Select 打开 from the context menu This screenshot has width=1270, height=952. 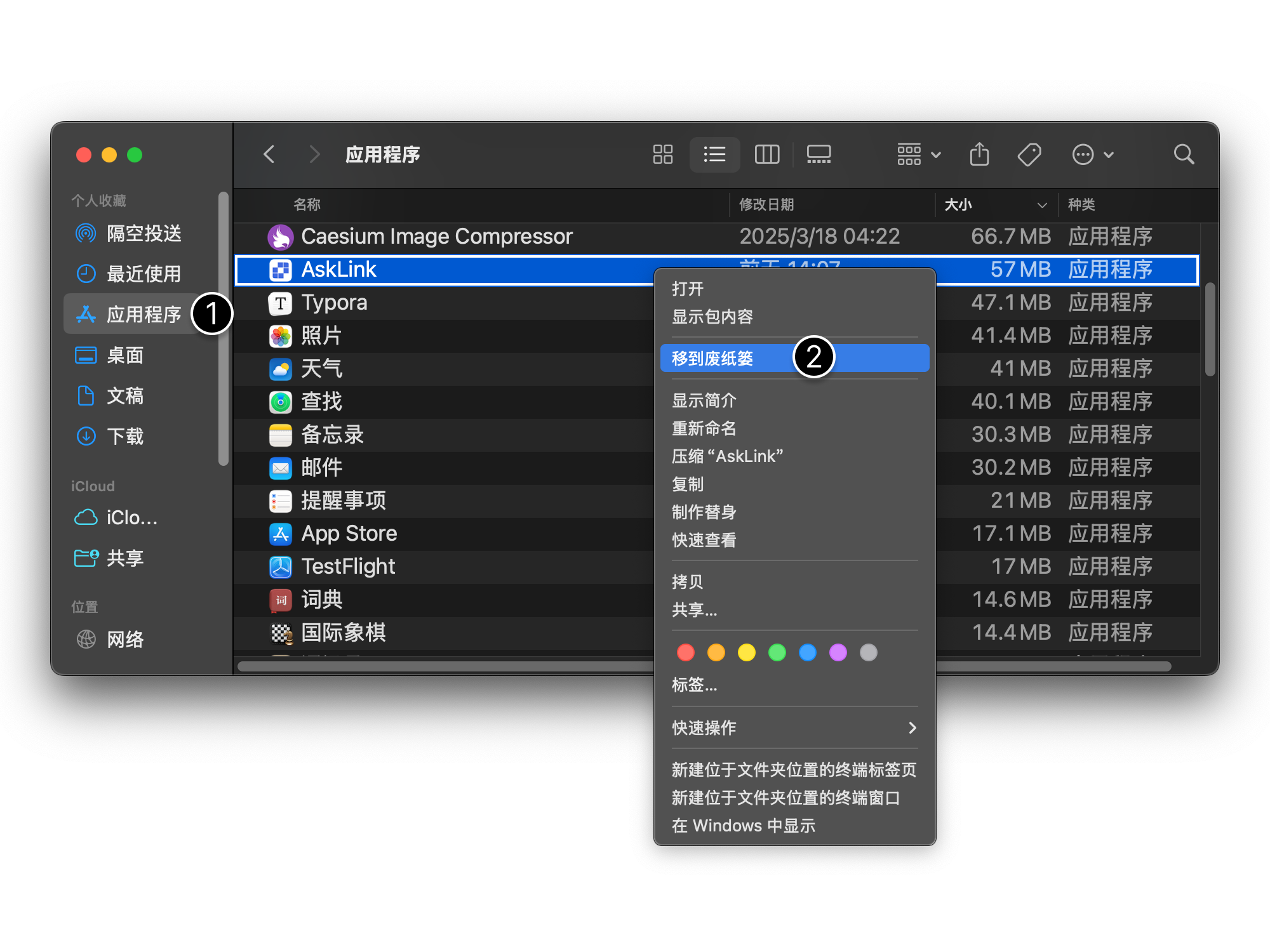point(688,289)
